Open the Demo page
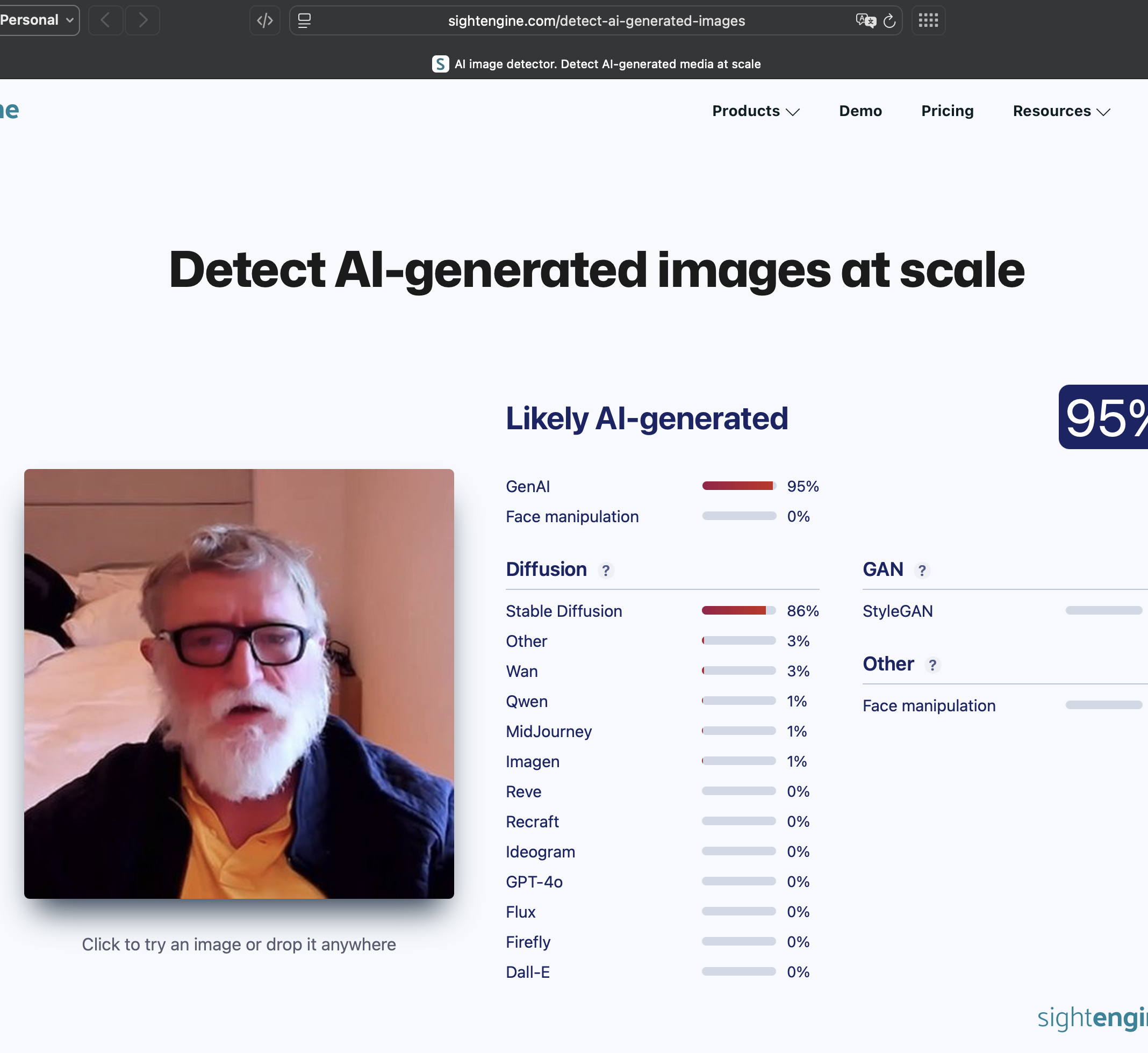The height and width of the screenshot is (1053, 1148). [x=859, y=111]
